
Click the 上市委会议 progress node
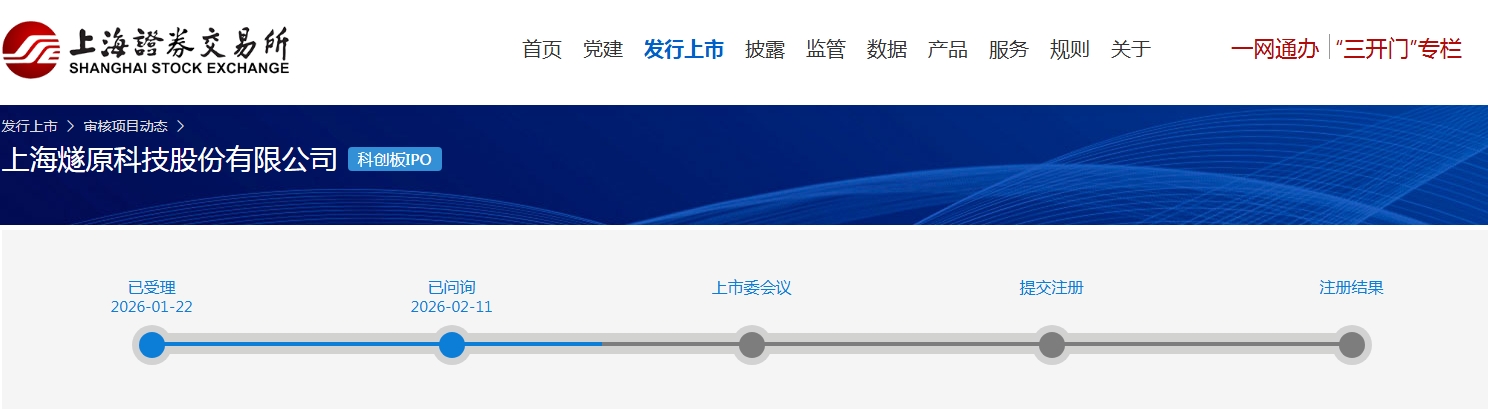(752, 345)
